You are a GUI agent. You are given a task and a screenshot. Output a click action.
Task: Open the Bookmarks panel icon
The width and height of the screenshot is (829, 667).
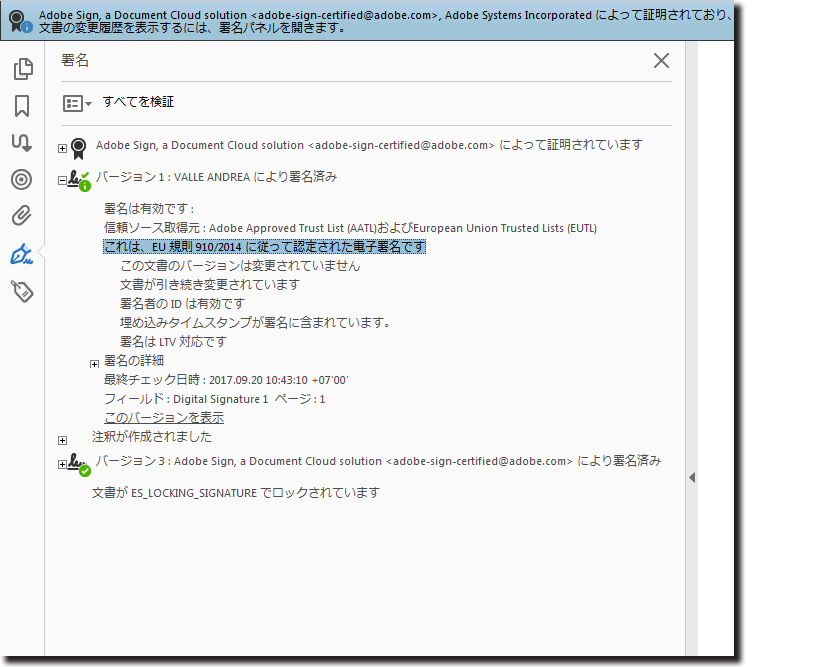(22, 106)
